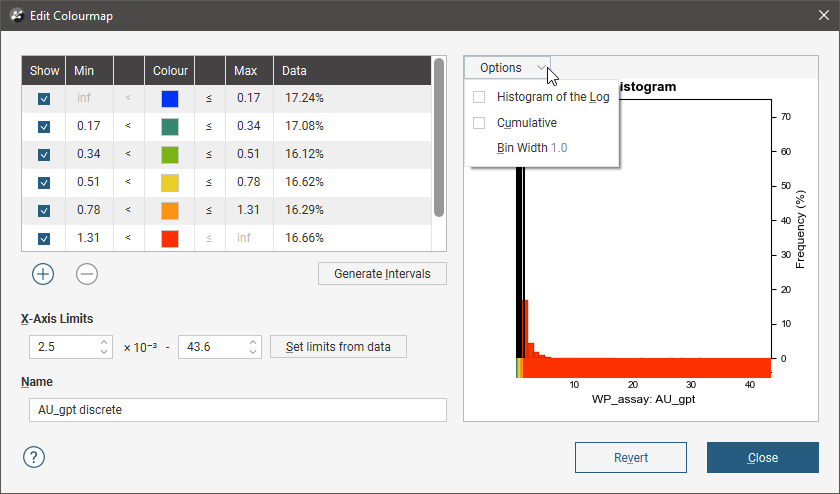Viewport: 840px width, 494px height.
Task: Click the less-than operator in the 0.17 row
Action: (x=127, y=127)
